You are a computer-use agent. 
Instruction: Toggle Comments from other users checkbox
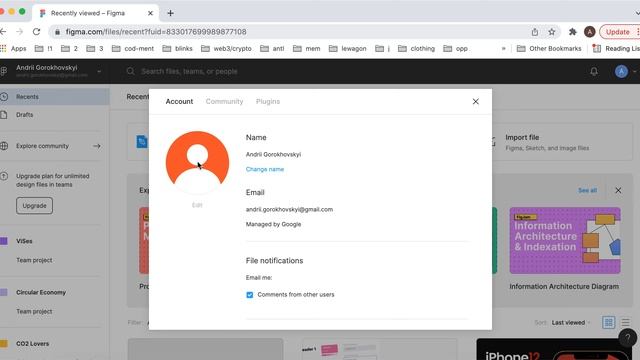[x=249, y=295]
